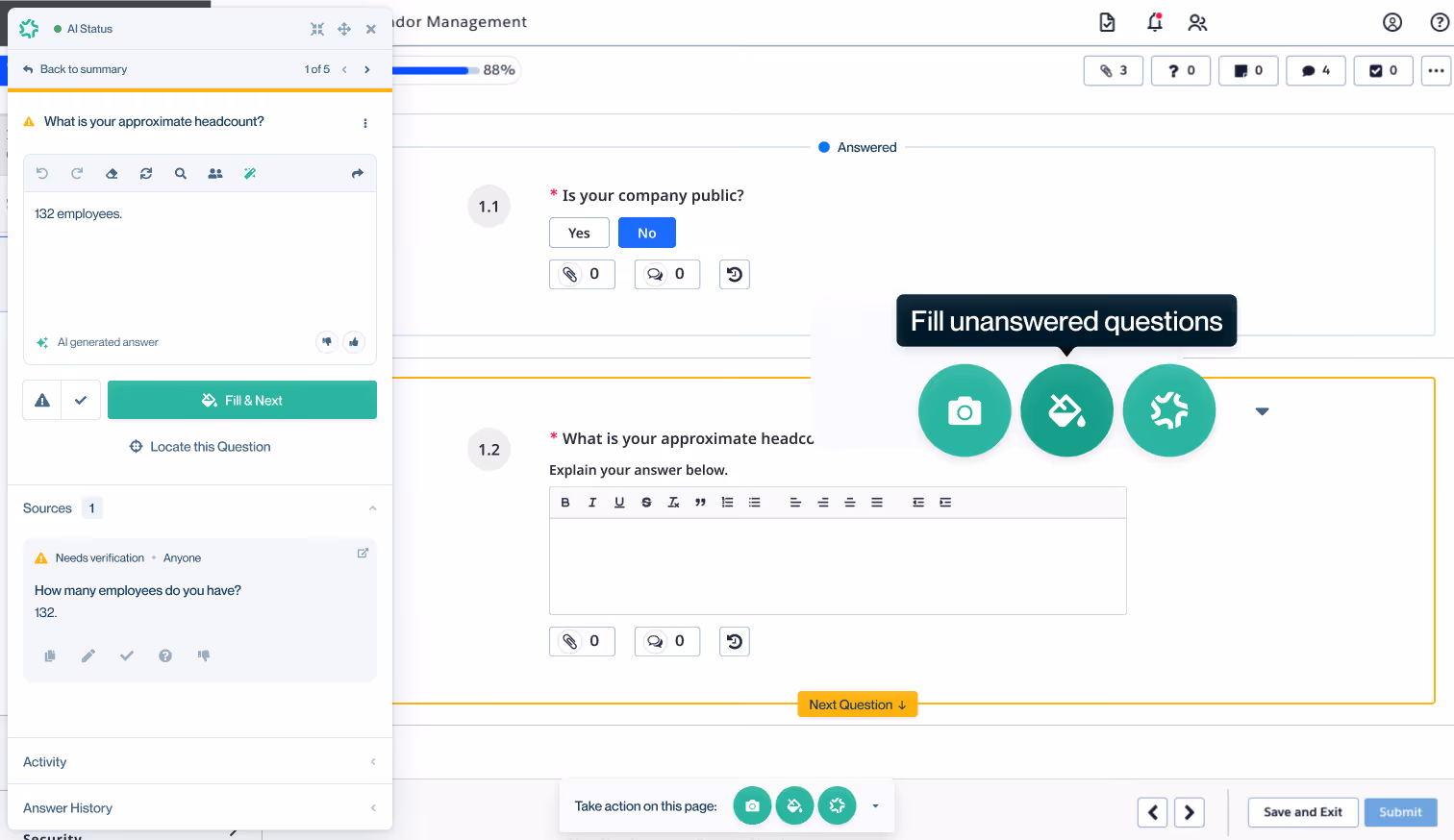Give a thumbs down to the AI generated answer
1454x840 pixels.
point(327,342)
